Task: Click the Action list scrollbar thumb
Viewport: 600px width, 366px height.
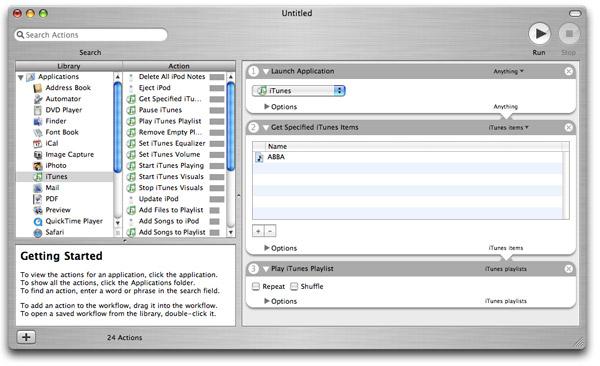Action: 231,126
